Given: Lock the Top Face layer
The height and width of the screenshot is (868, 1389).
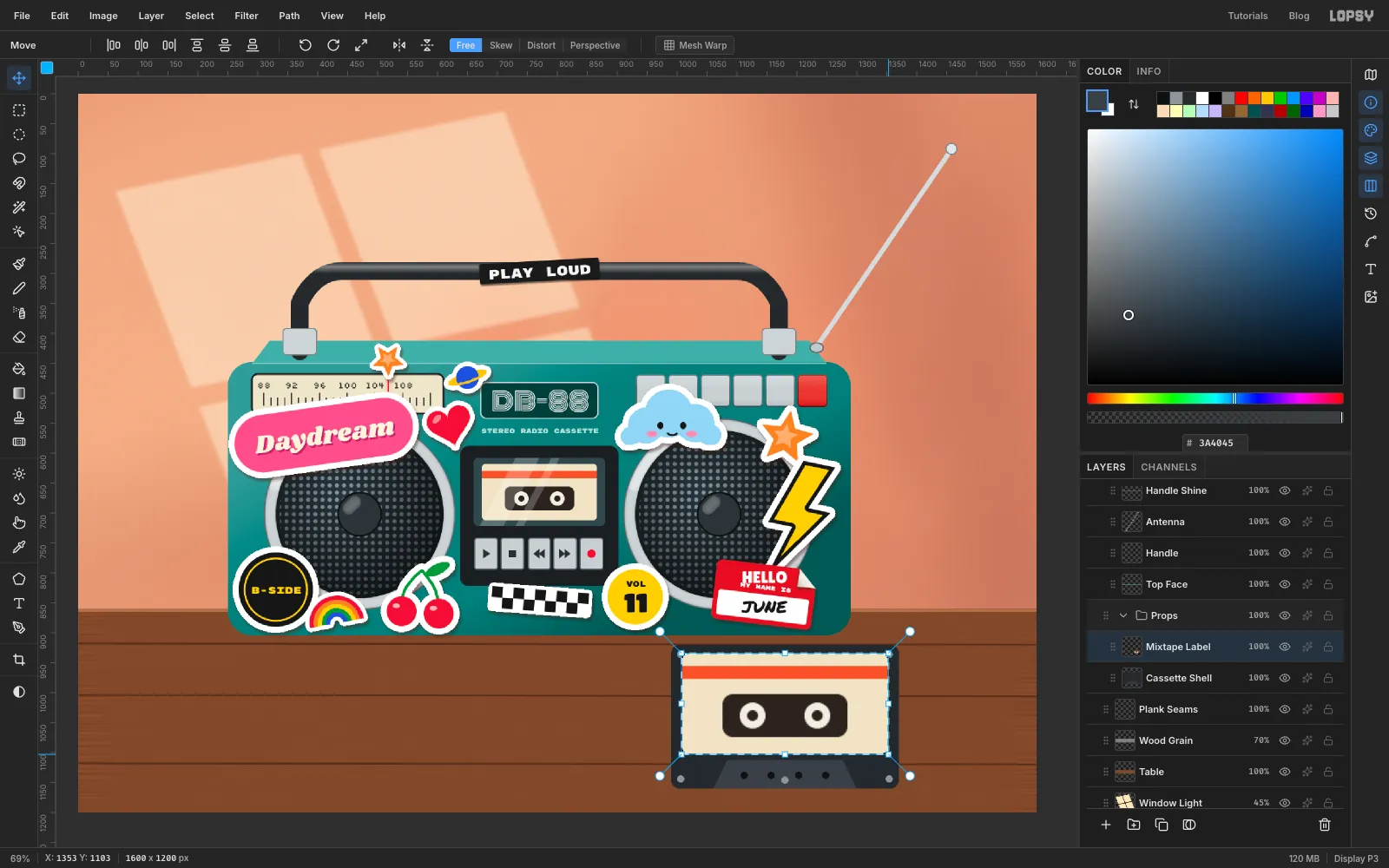Looking at the screenshot, I should (x=1328, y=584).
